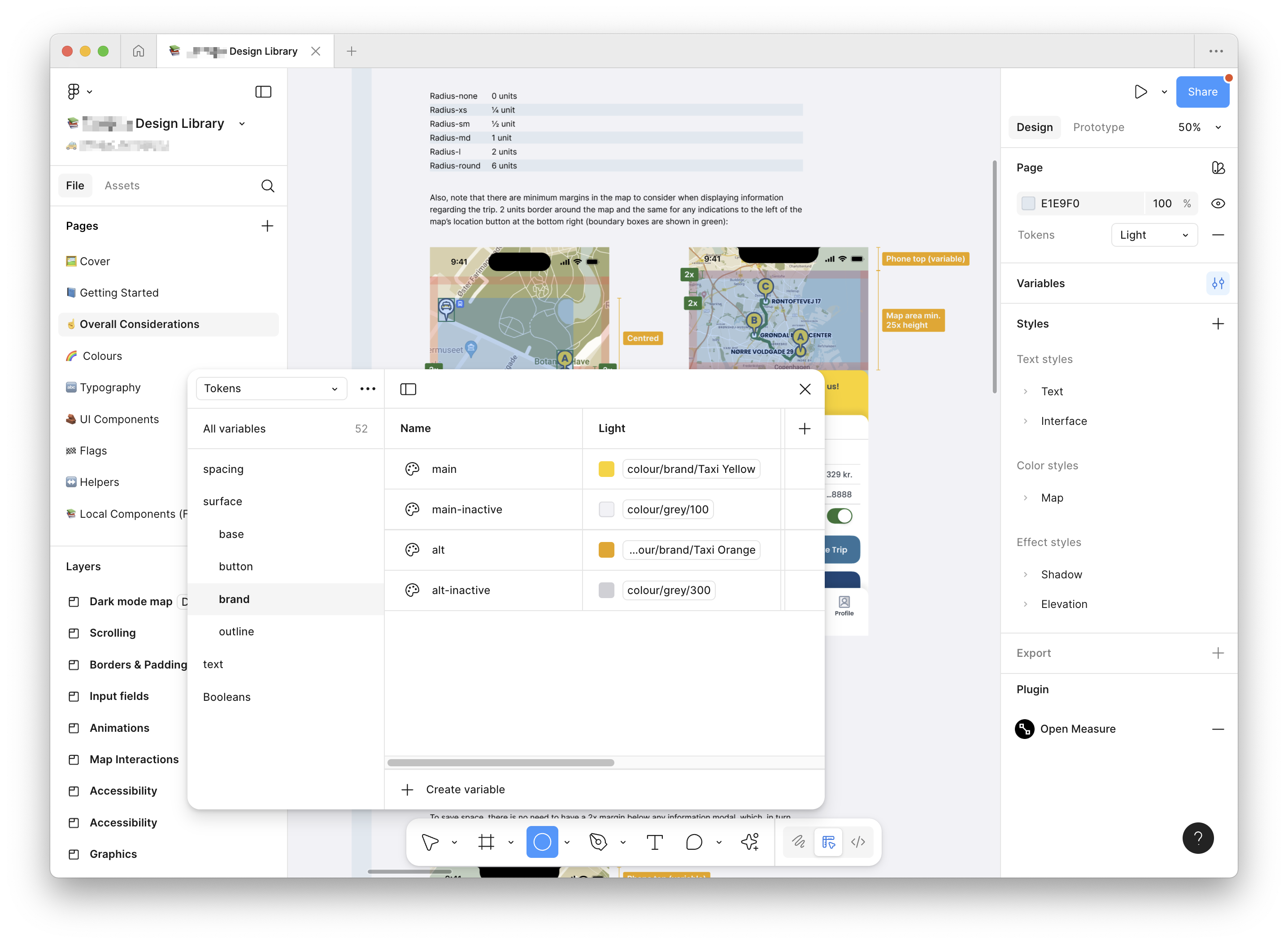The width and height of the screenshot is (1288, 944).
Task: Toggle the green switch in the canvas mockup
Action: coord(839,516)
